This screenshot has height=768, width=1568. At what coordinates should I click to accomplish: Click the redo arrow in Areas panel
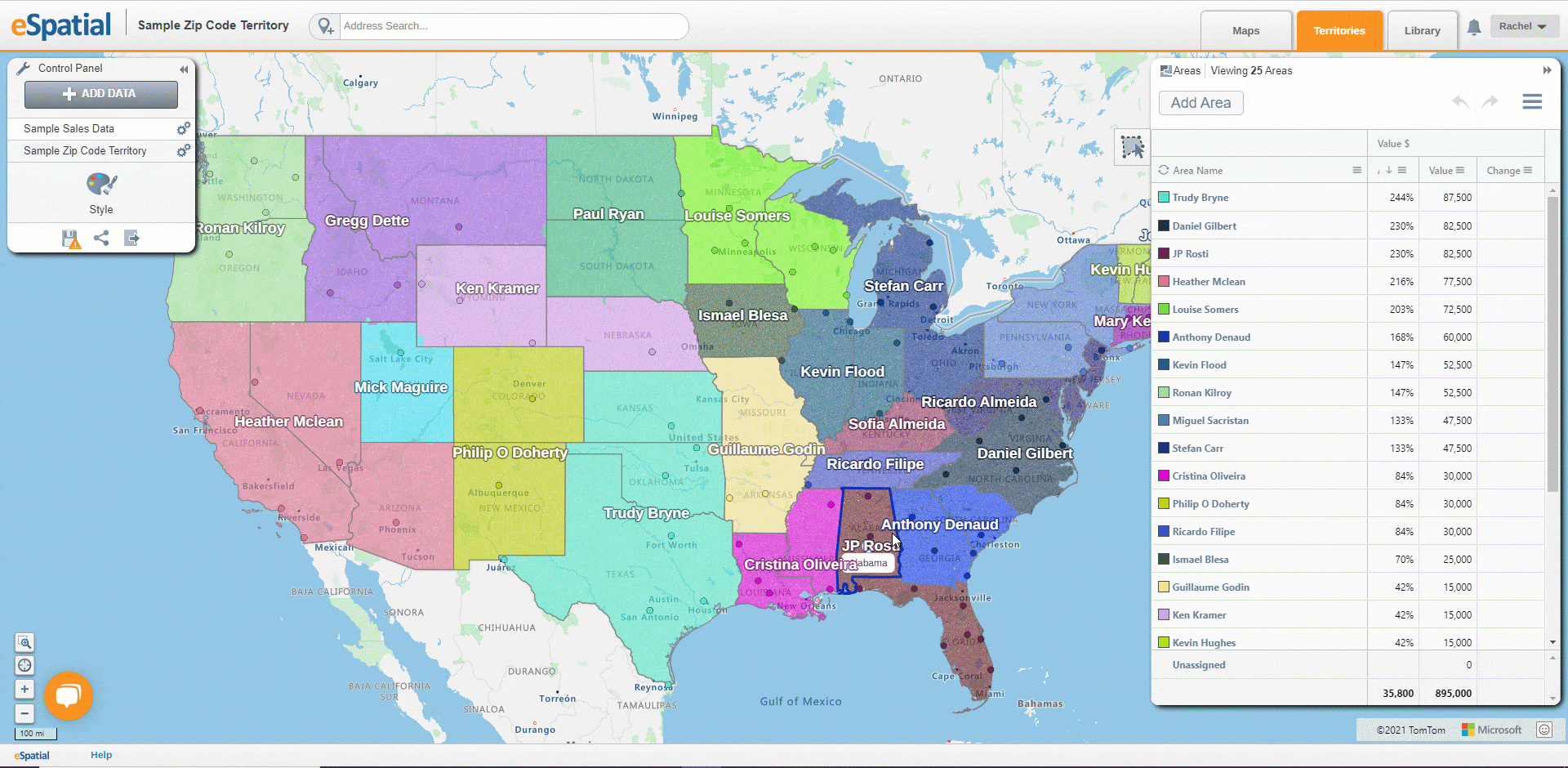click(1490, 101)
